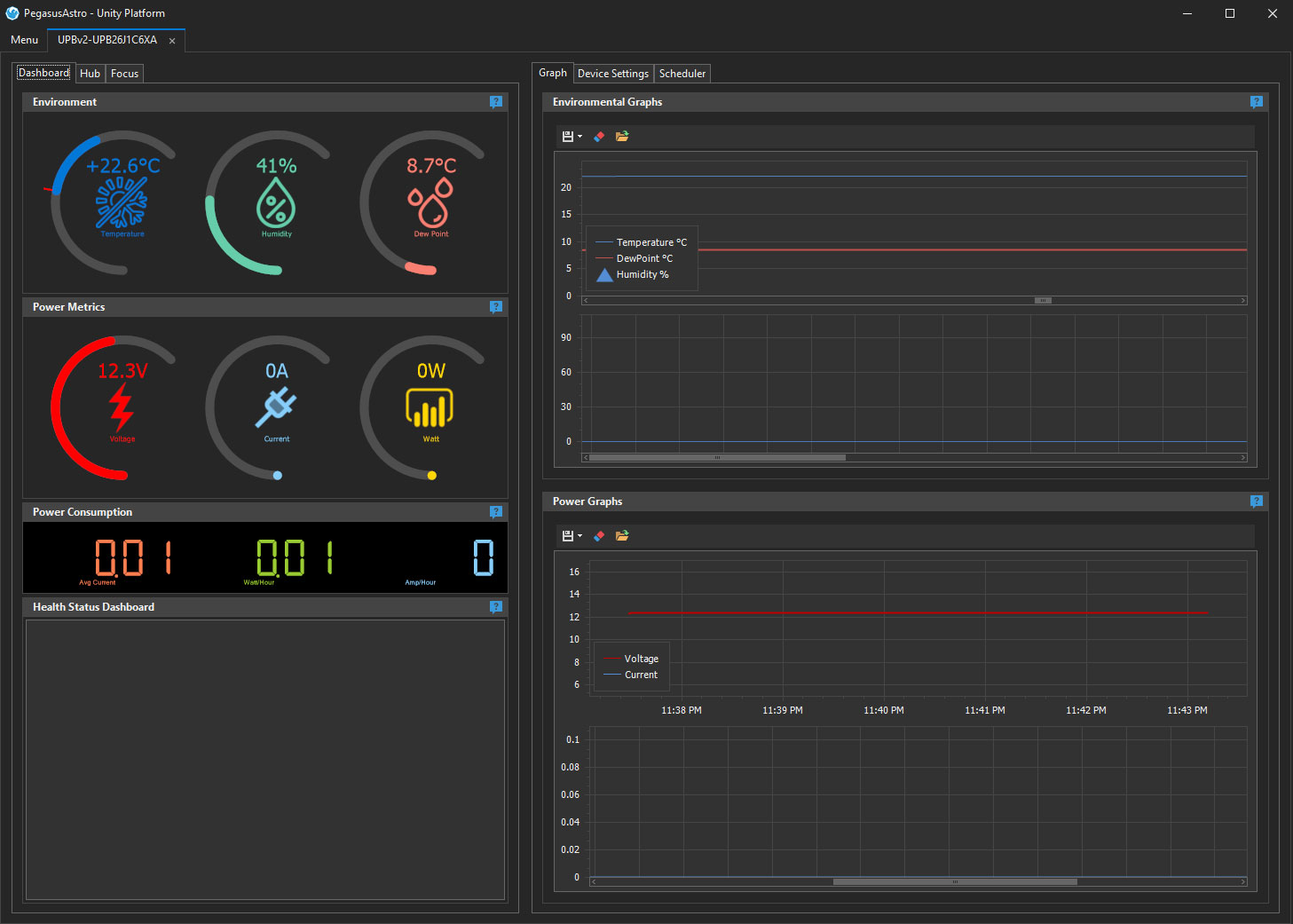Click the voltage lightning bolt icon
1293x924 pixels.
(122, 407)
